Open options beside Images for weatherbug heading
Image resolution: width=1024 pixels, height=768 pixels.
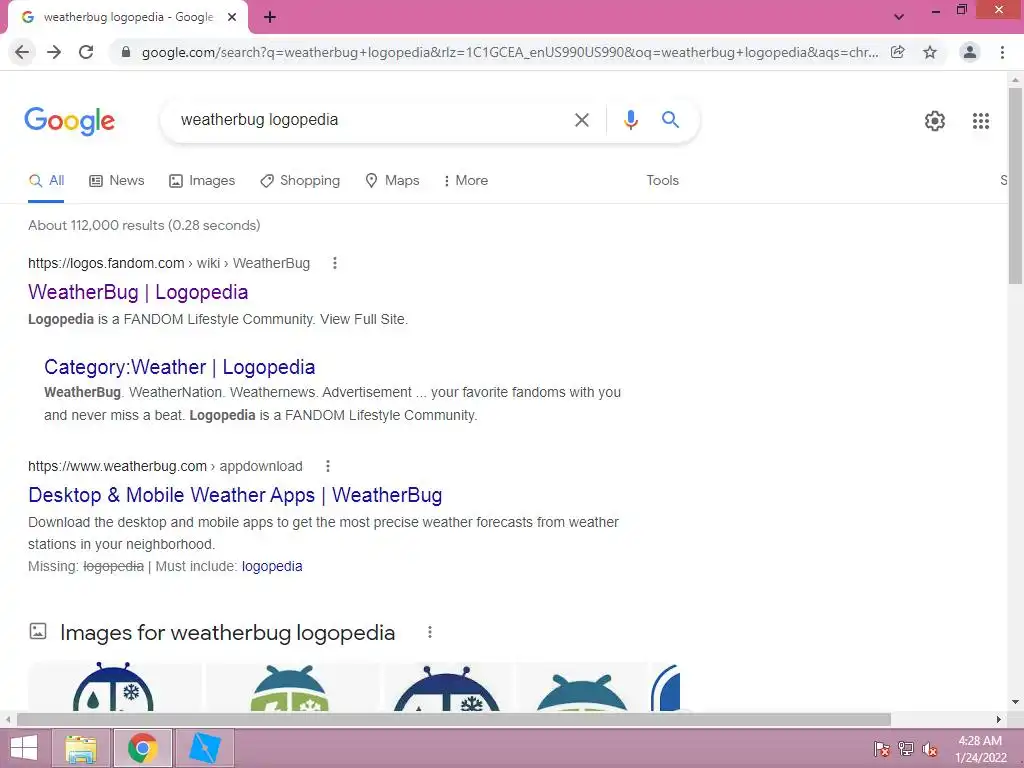click(x=430, y=632)
